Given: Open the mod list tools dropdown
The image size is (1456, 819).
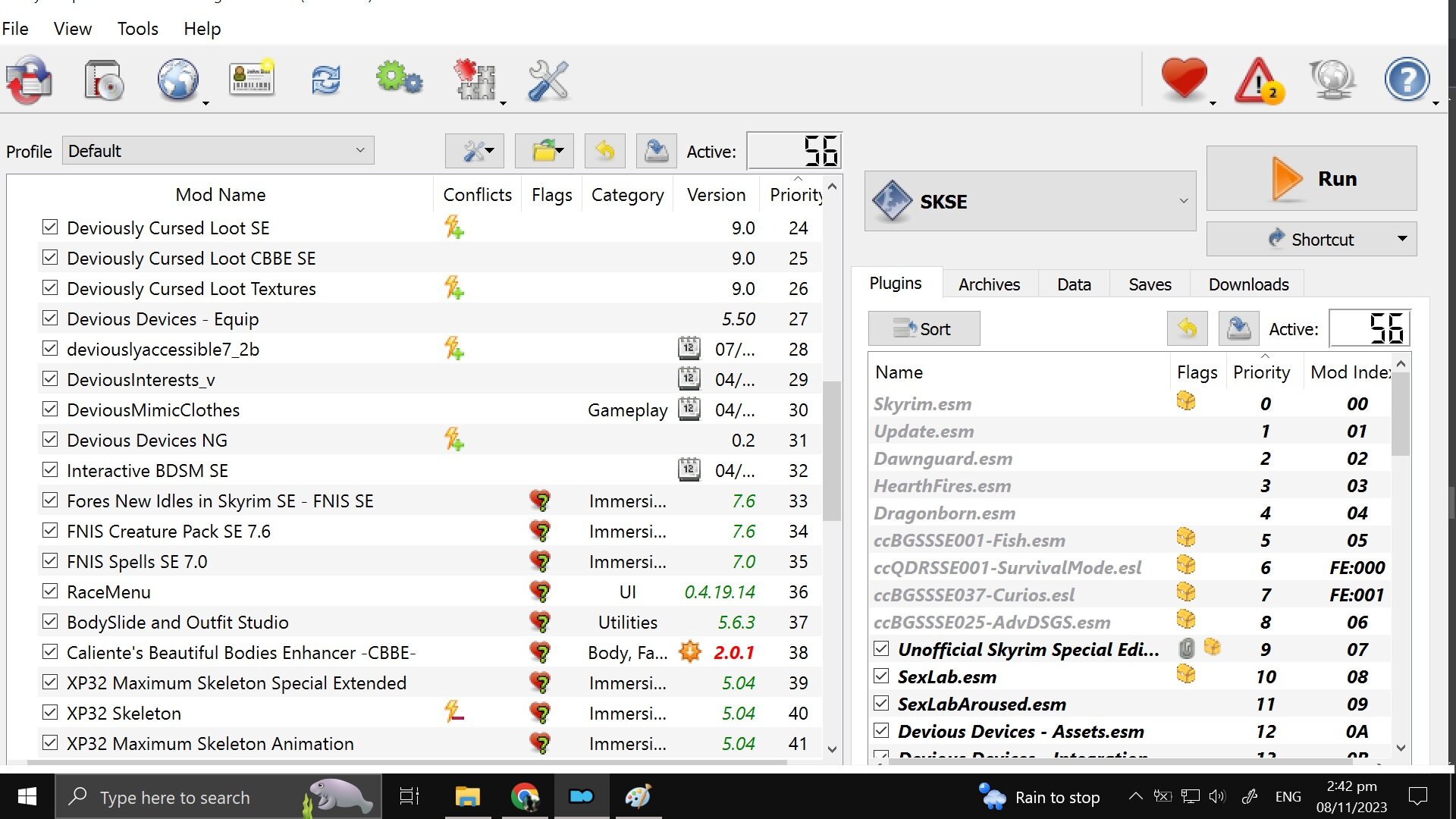Looking at the screenshot, I should (475, 151).
